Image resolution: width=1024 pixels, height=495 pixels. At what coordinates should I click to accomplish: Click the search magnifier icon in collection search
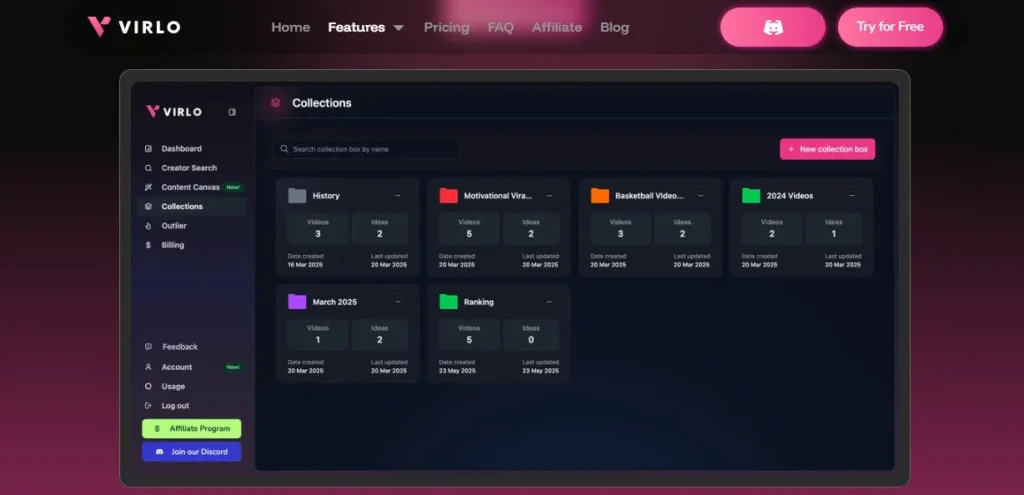284,149
